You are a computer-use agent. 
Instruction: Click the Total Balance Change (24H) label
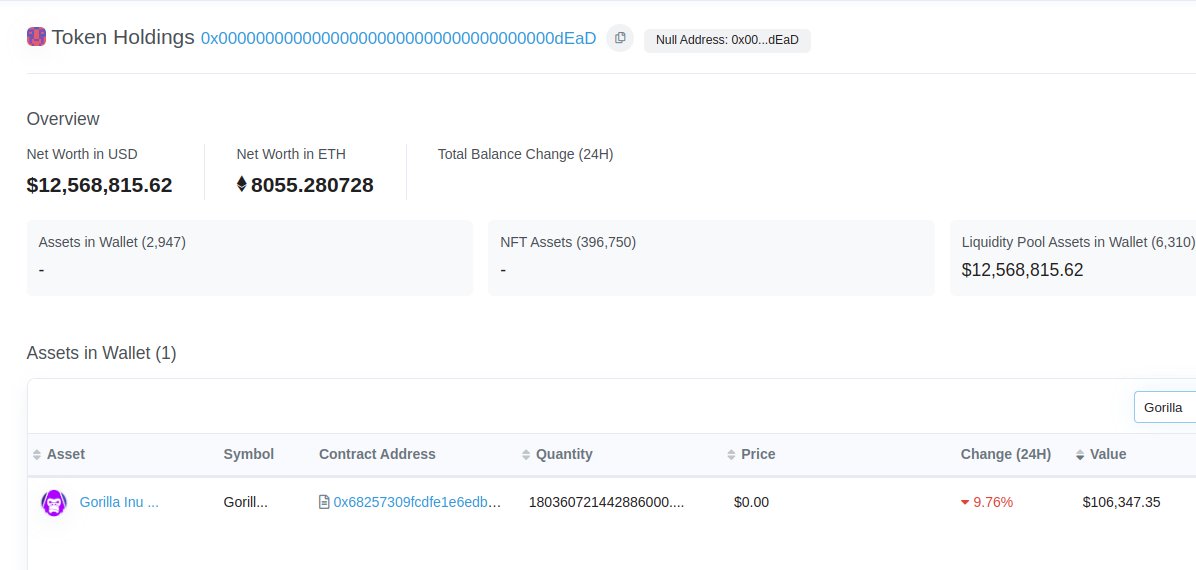[x=526, y=154]
